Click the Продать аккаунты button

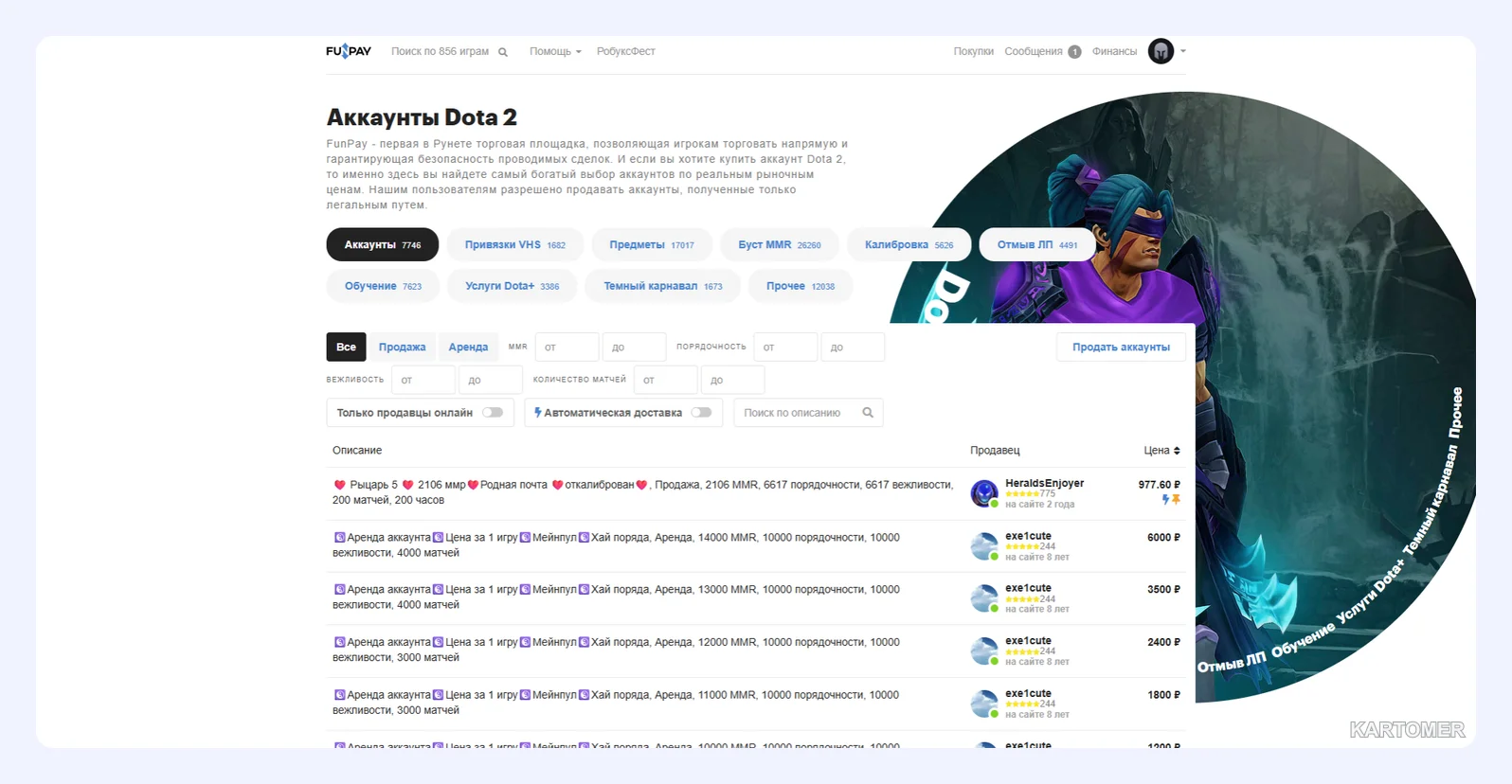[x=1121, y=347]
